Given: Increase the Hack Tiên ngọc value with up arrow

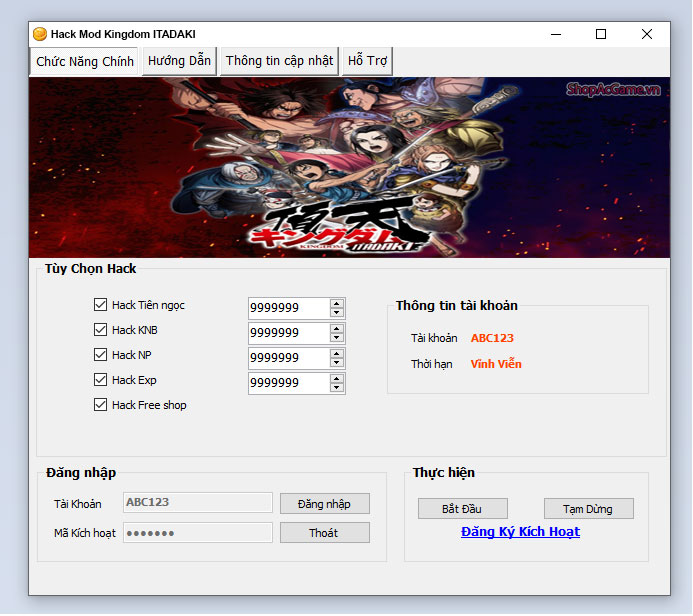Looking at the screenshot, I should point(337,304).
